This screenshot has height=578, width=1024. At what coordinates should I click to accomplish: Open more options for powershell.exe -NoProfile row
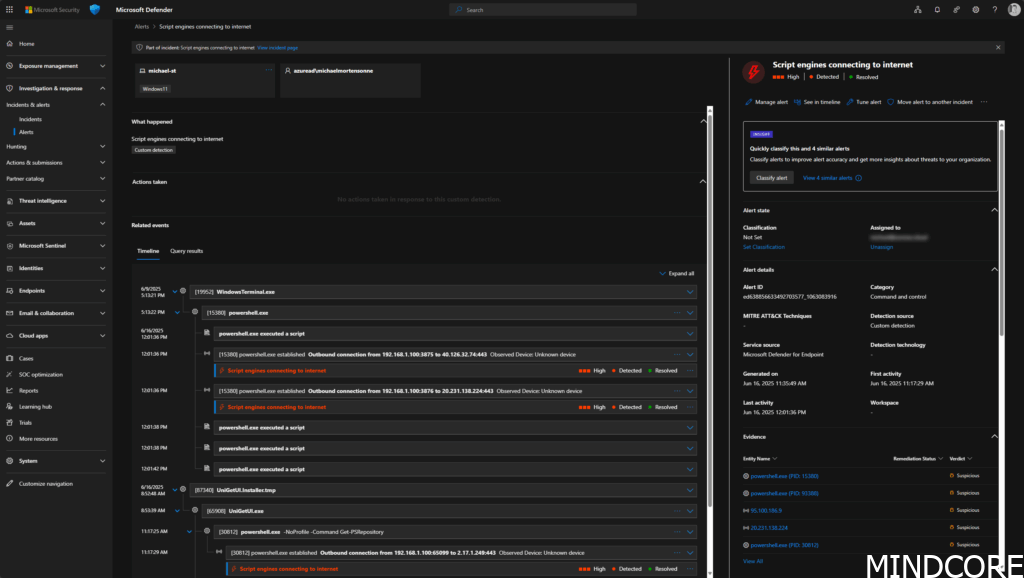click(677, 532)
